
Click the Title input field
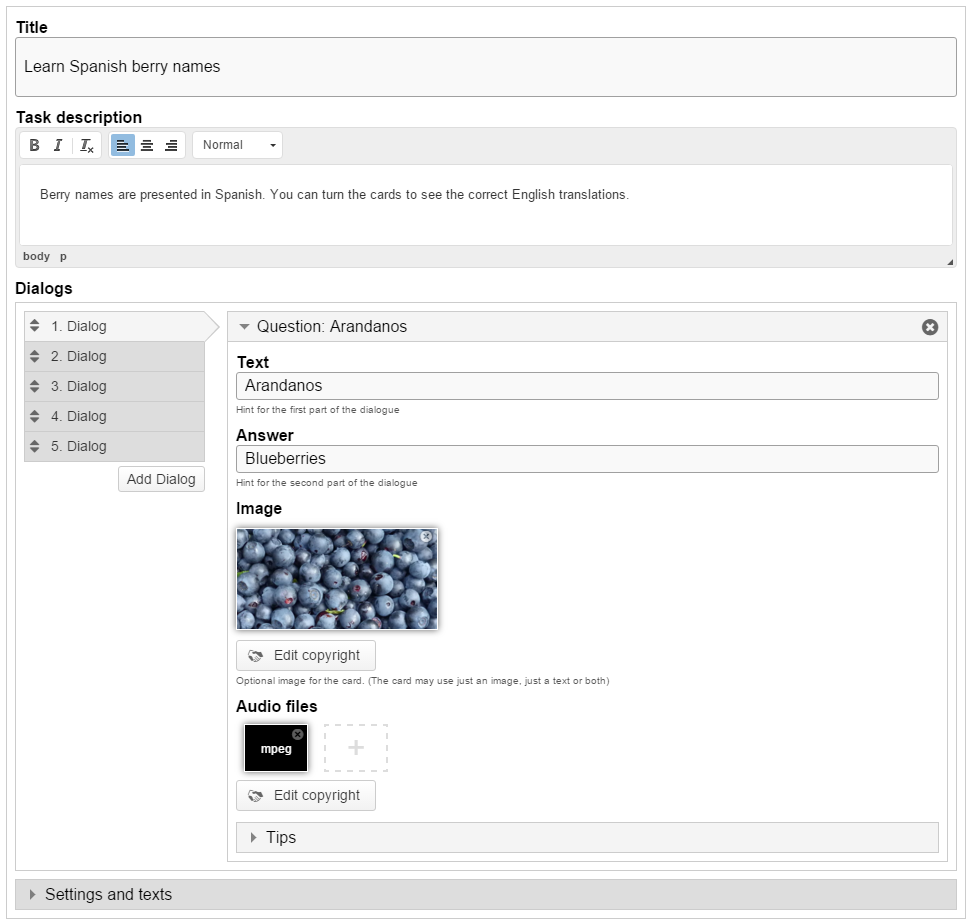[486, 67]
